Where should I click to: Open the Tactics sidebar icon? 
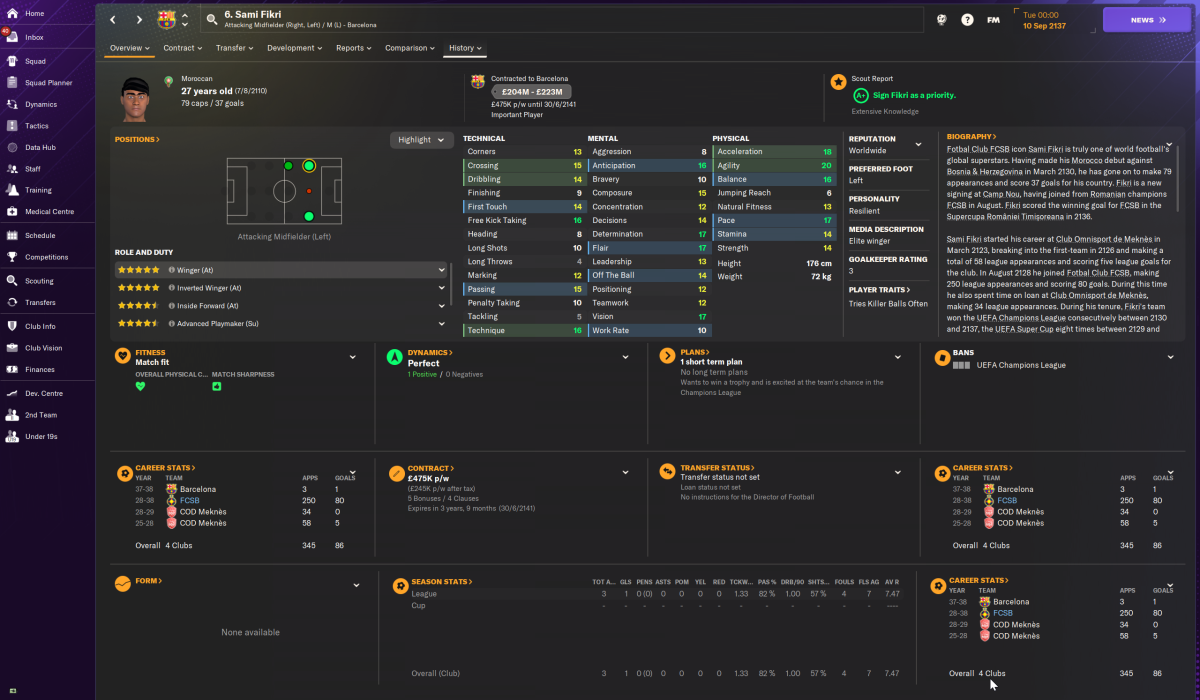pyautogui.click(x=11, y=126)
